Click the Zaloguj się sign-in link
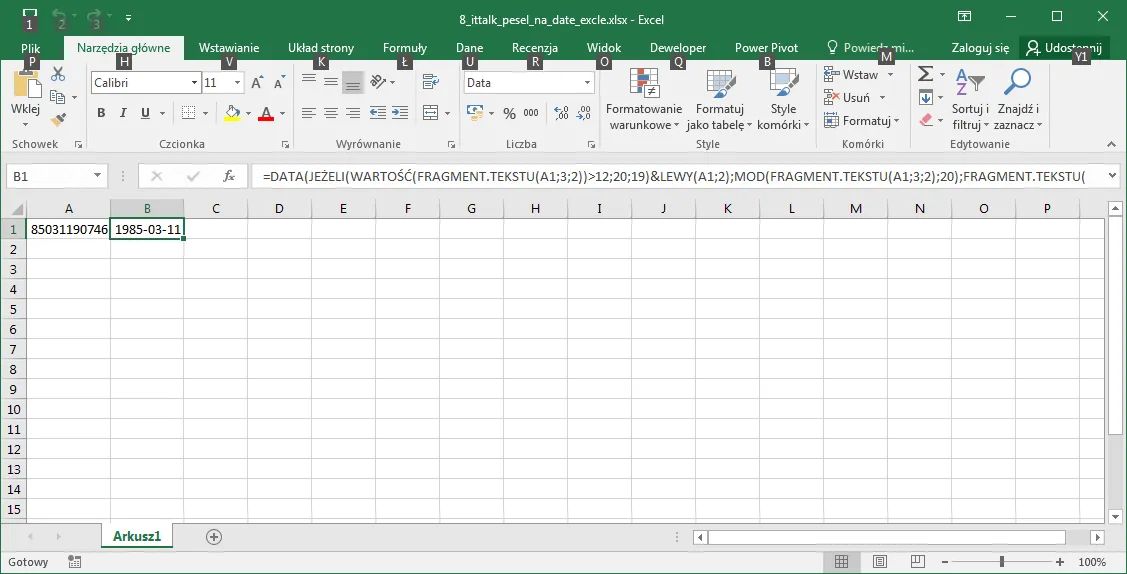 click(980, 48)
